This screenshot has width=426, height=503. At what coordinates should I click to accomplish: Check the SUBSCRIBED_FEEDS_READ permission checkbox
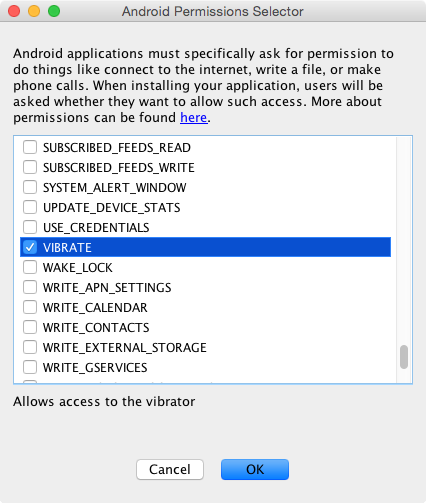pyautogui.click(x=30, y=147)
